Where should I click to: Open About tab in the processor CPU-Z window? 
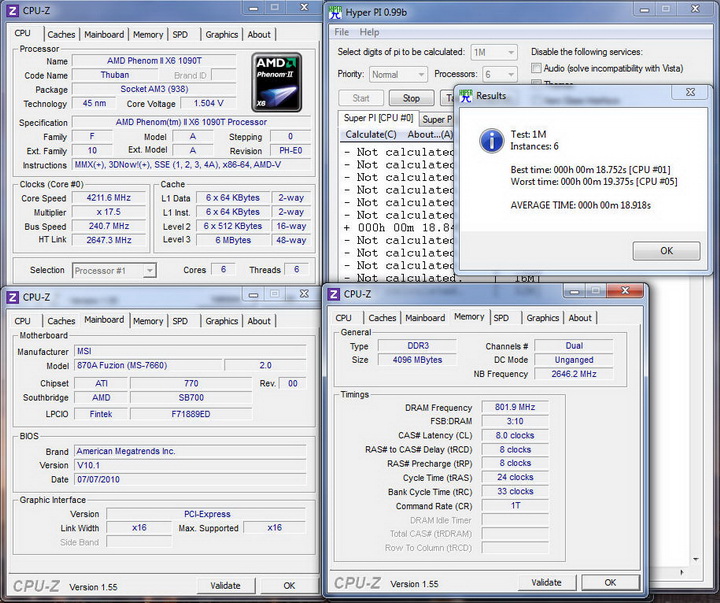[259, 34]
